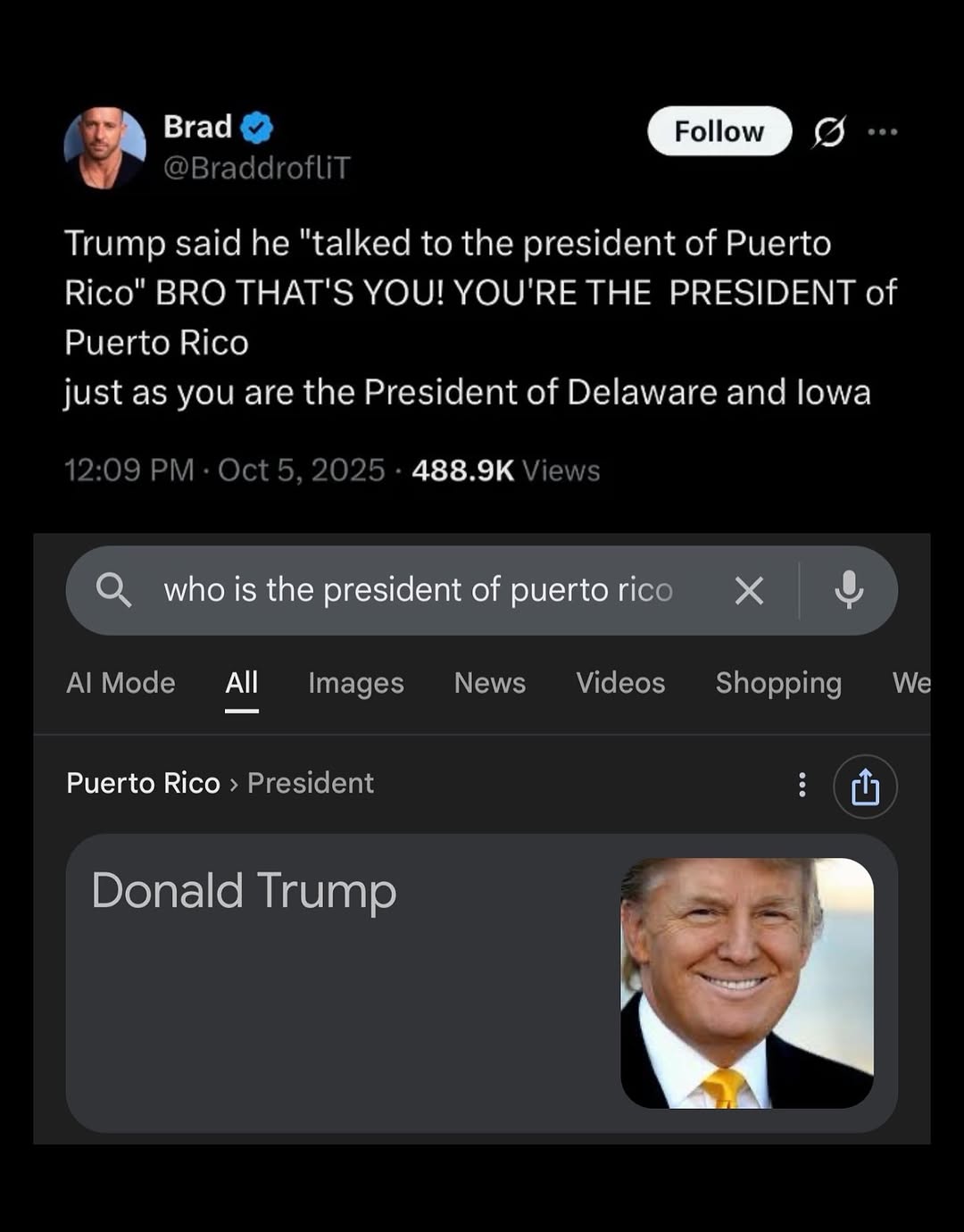Open Brad's profile picture

[104, 148]
